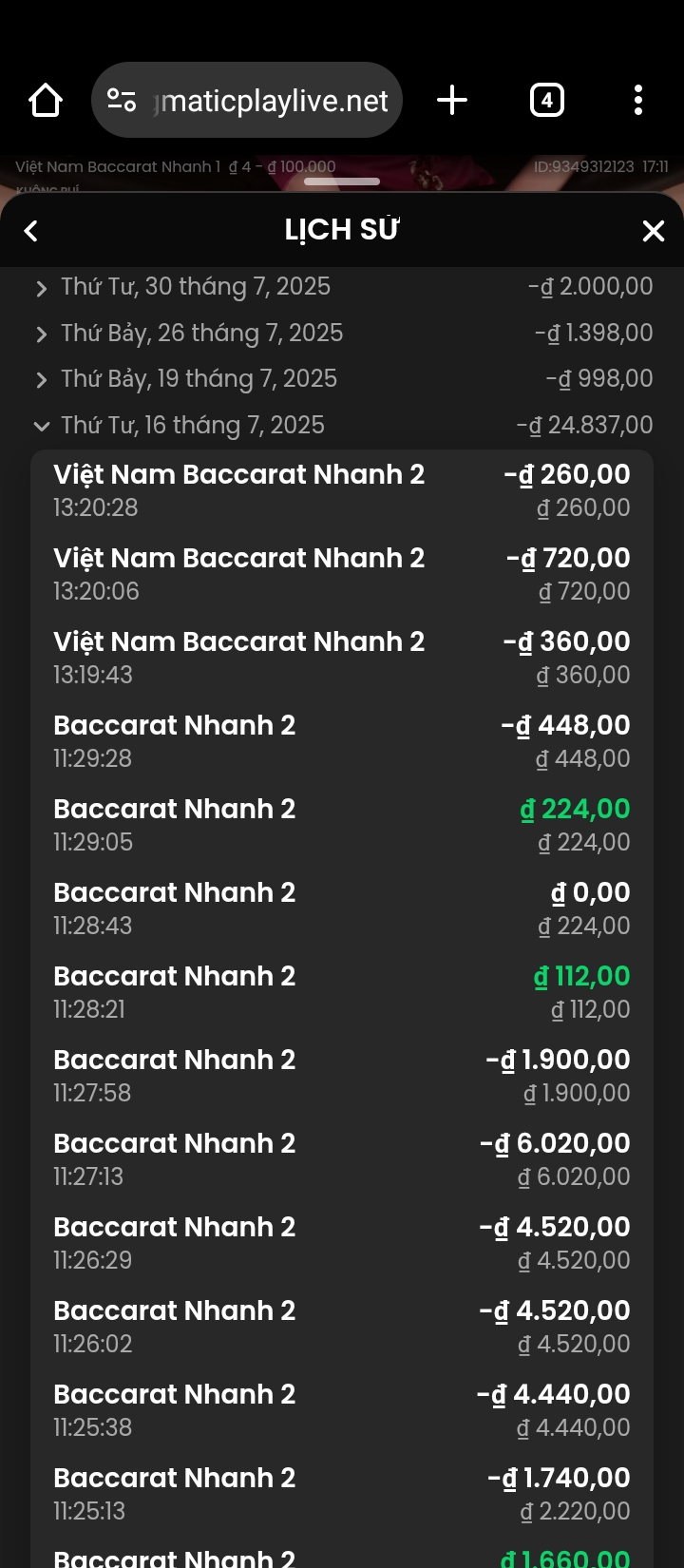
Task: Tap the drag handle above the history panel
Action: point(342,182)
